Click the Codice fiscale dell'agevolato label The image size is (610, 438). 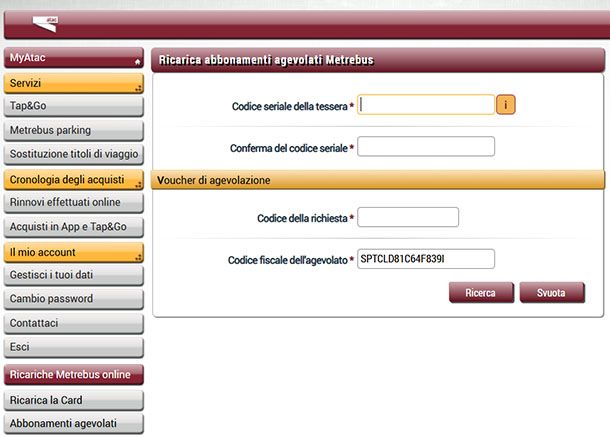coord(287,260)
